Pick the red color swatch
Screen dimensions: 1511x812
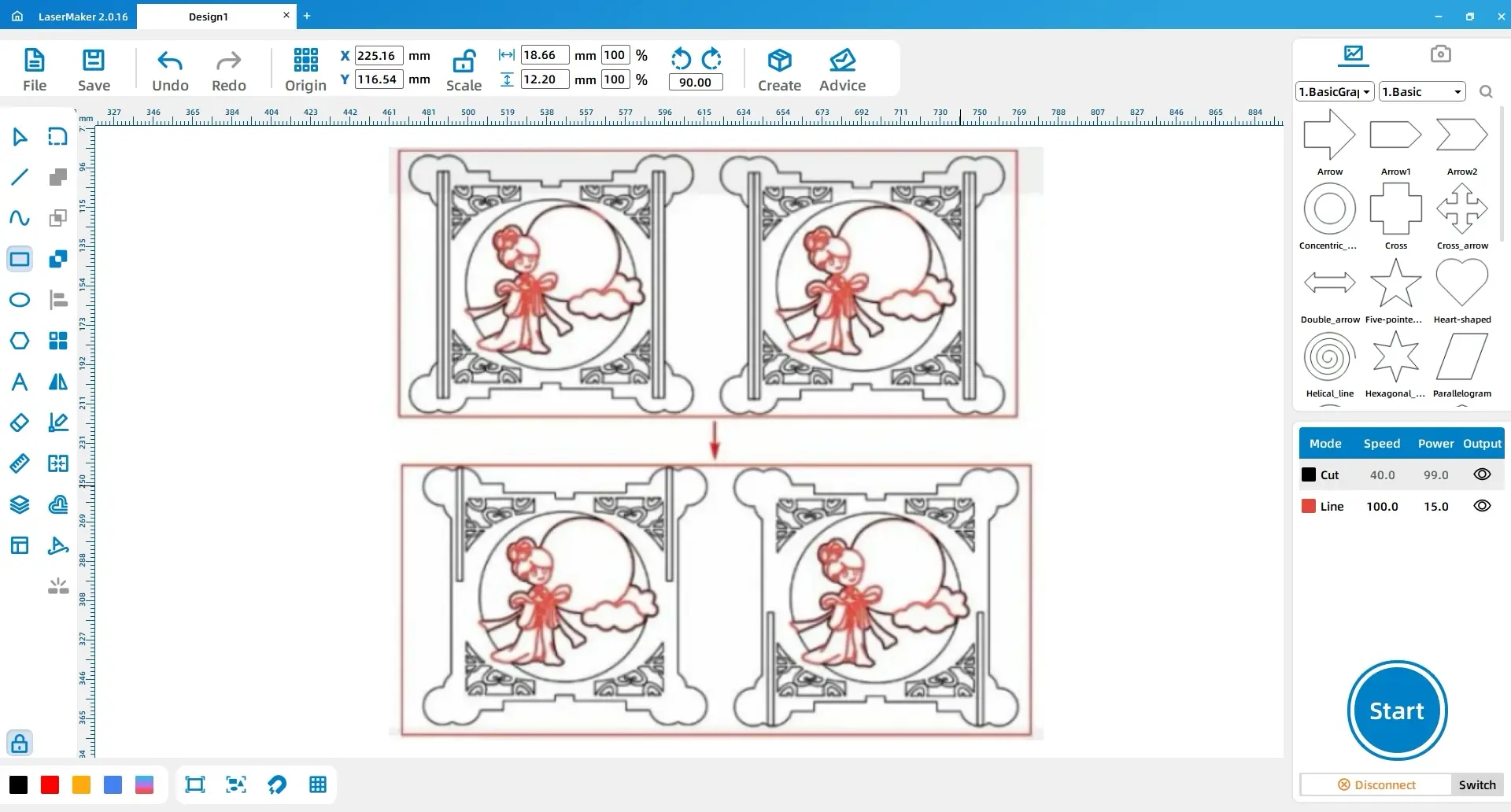[50, 784]
